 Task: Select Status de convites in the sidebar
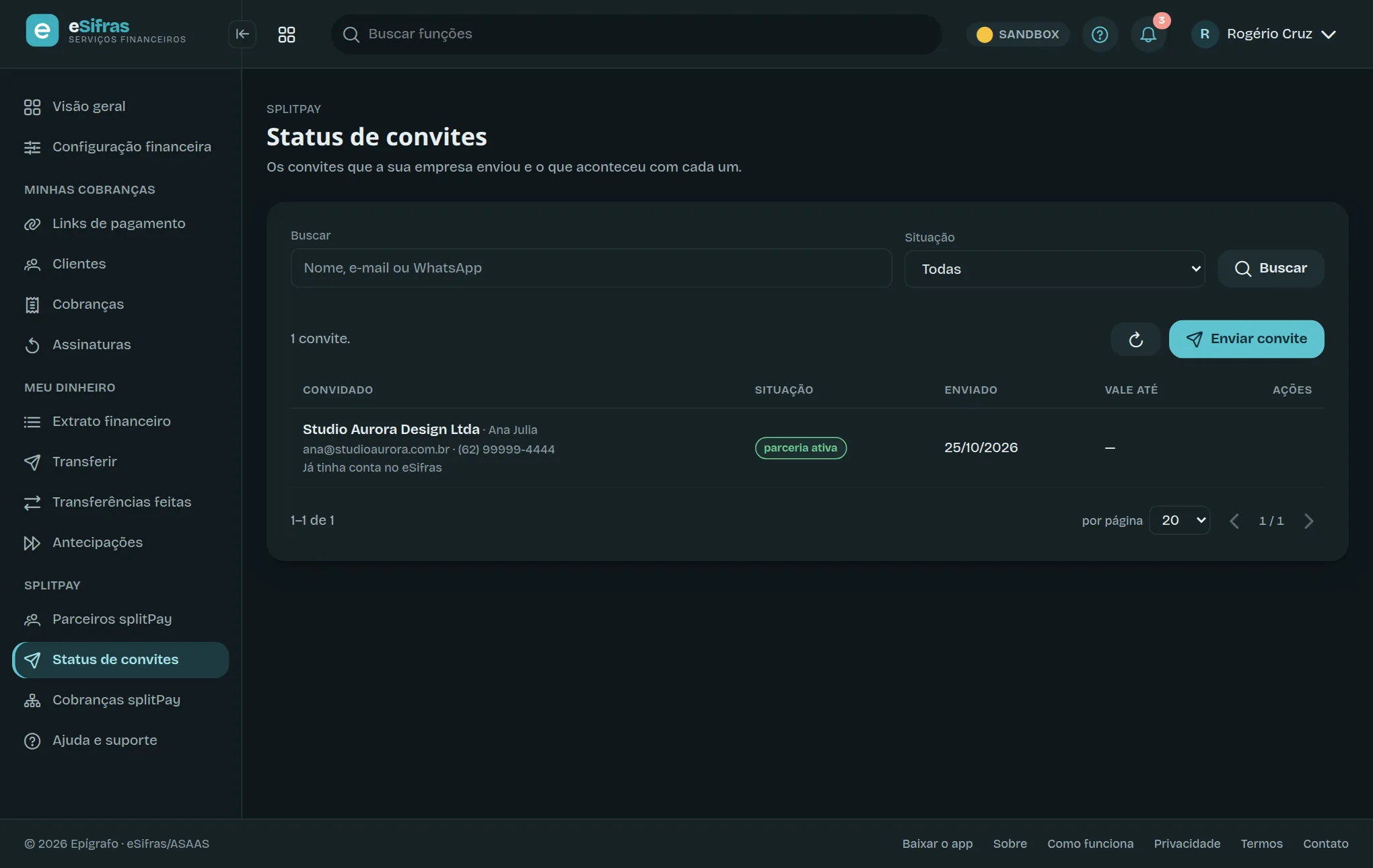point(121,659)
